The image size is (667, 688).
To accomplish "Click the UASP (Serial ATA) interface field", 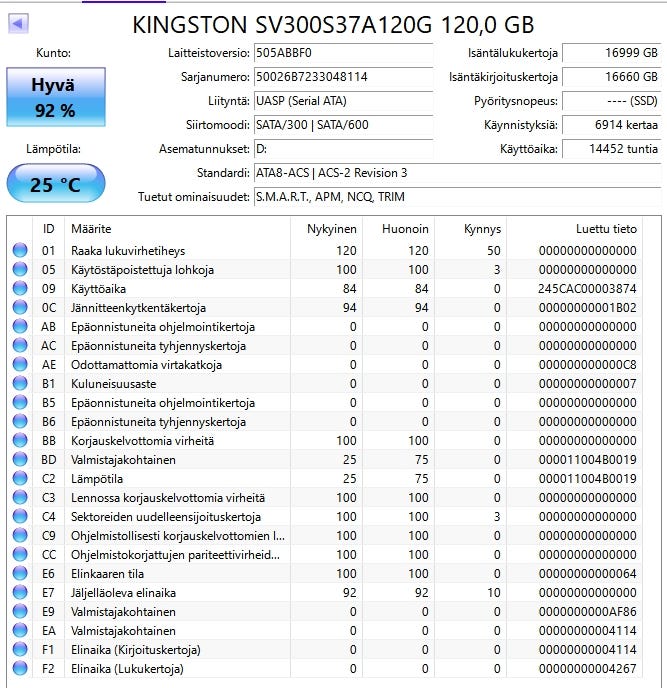I will tap(344, 101).
